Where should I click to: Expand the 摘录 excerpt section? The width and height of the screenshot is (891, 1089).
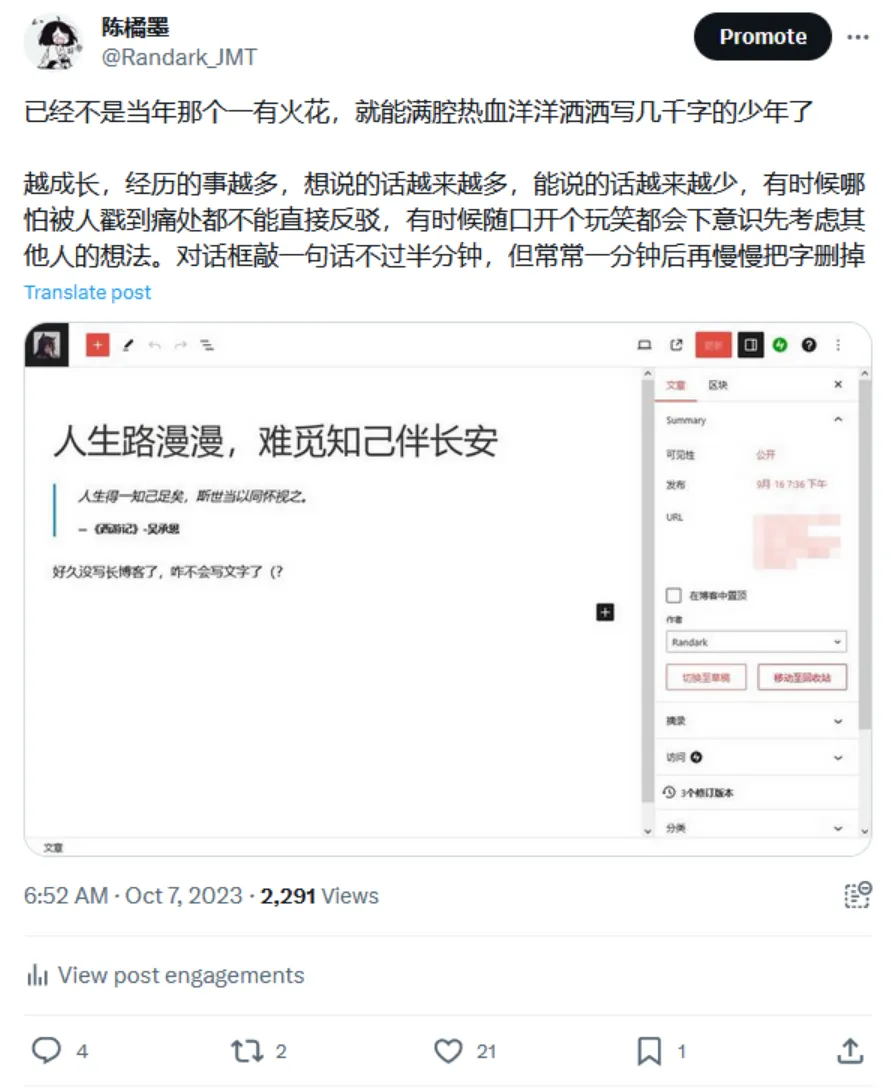756,721
